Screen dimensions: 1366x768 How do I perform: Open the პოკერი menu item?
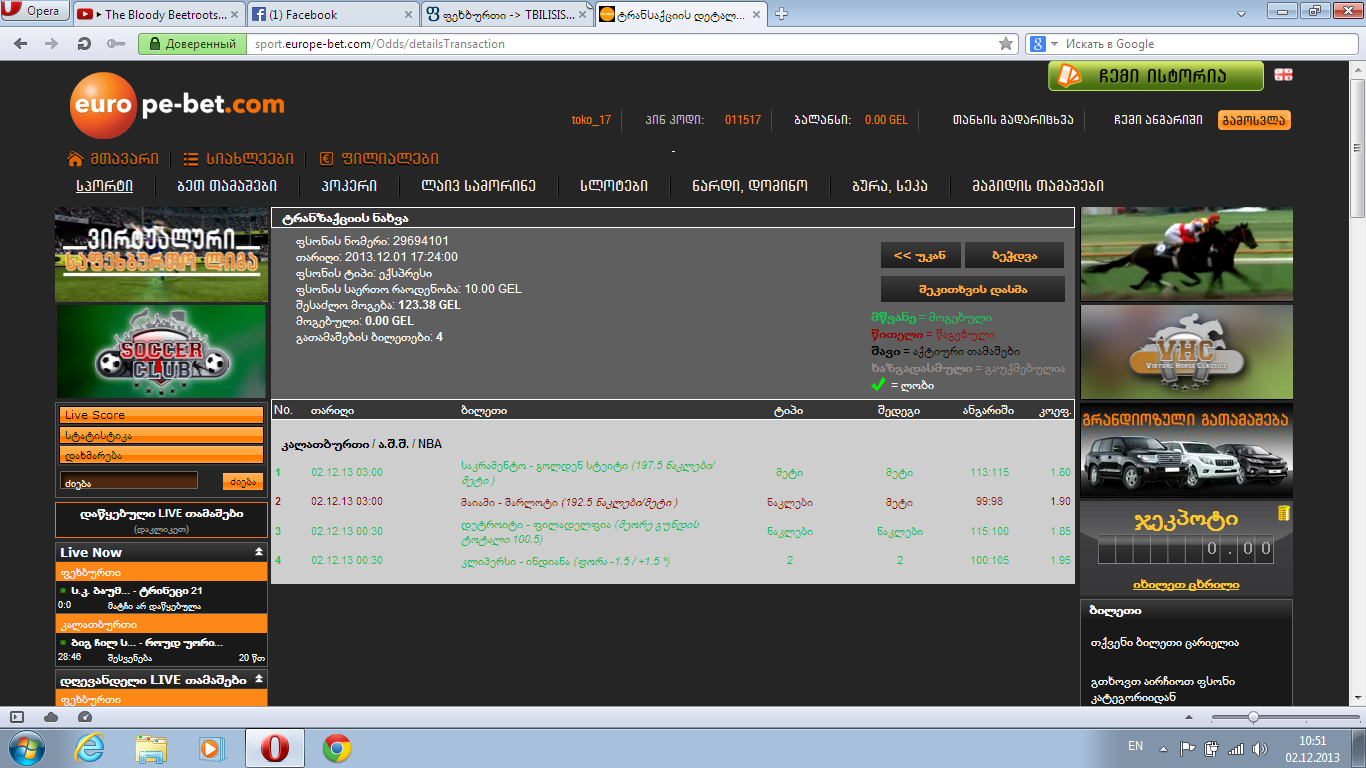tap(349, 186)
